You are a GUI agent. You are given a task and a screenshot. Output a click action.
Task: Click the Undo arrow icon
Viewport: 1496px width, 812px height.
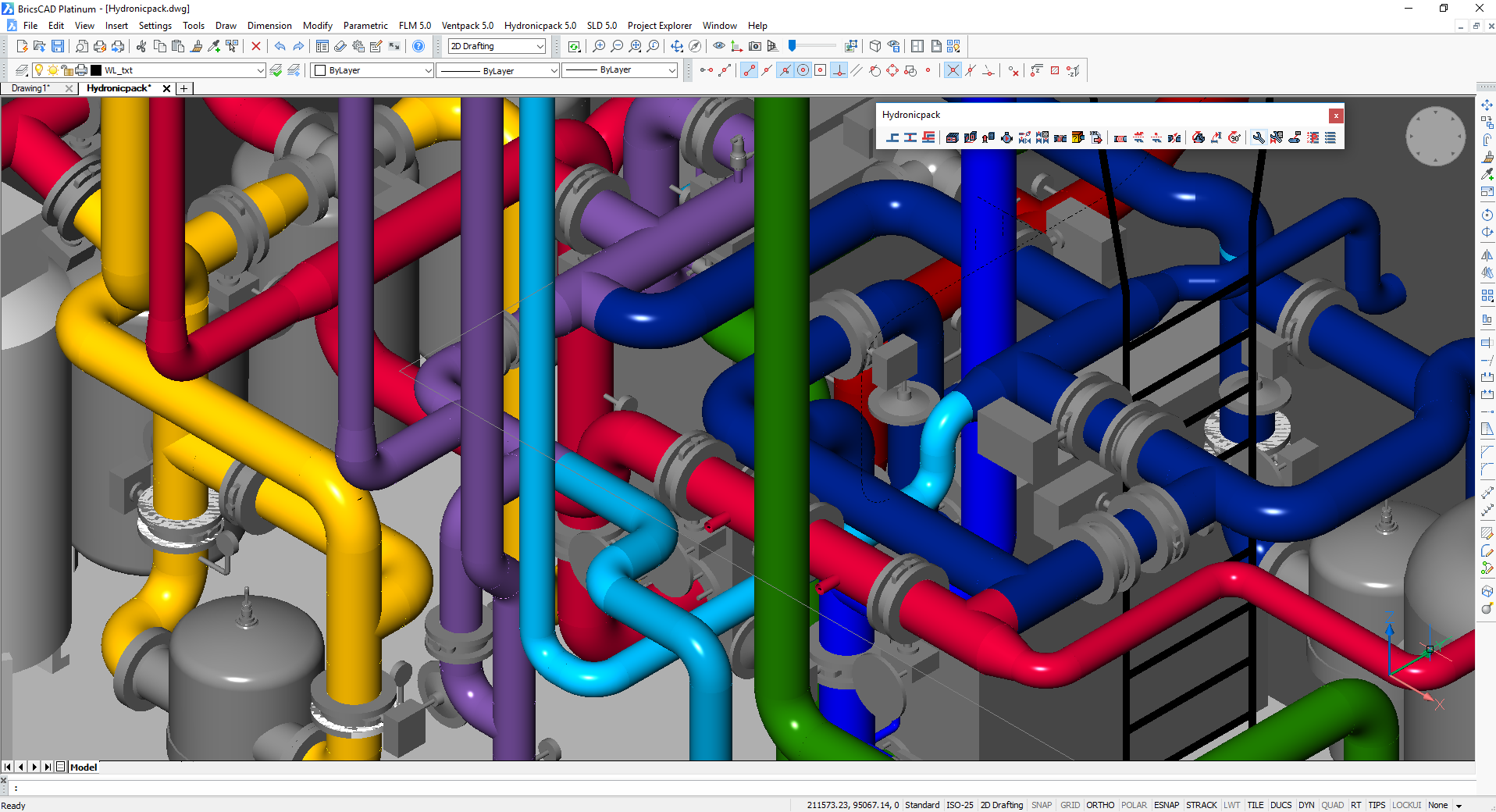coord(280,47)
